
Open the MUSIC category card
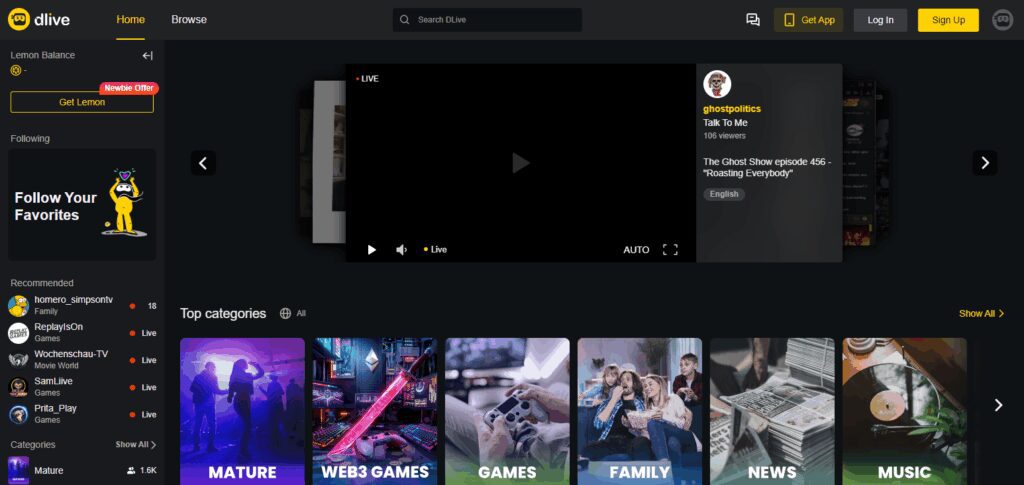(x=905, y=411)
